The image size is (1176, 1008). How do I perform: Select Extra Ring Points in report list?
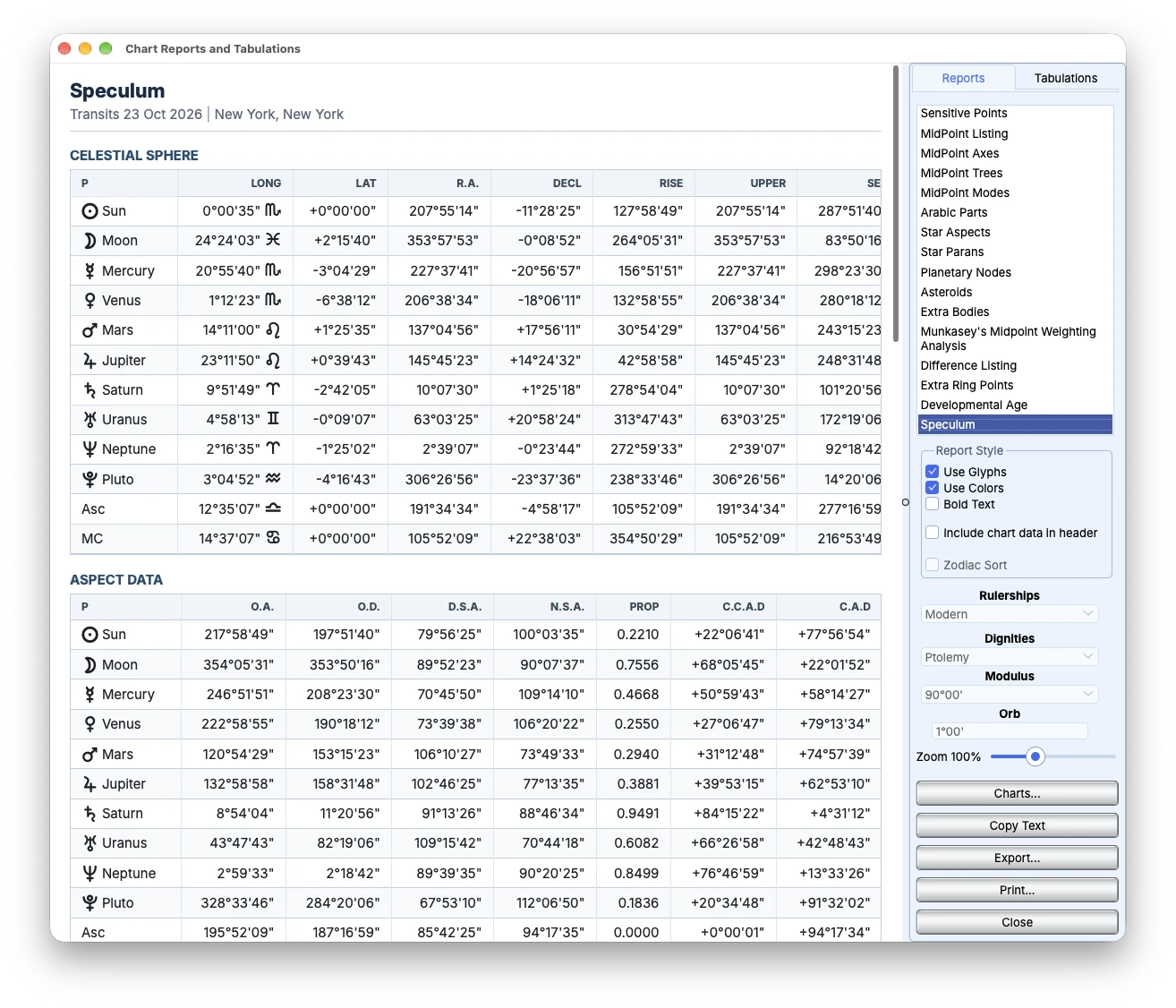(1016, 385)
